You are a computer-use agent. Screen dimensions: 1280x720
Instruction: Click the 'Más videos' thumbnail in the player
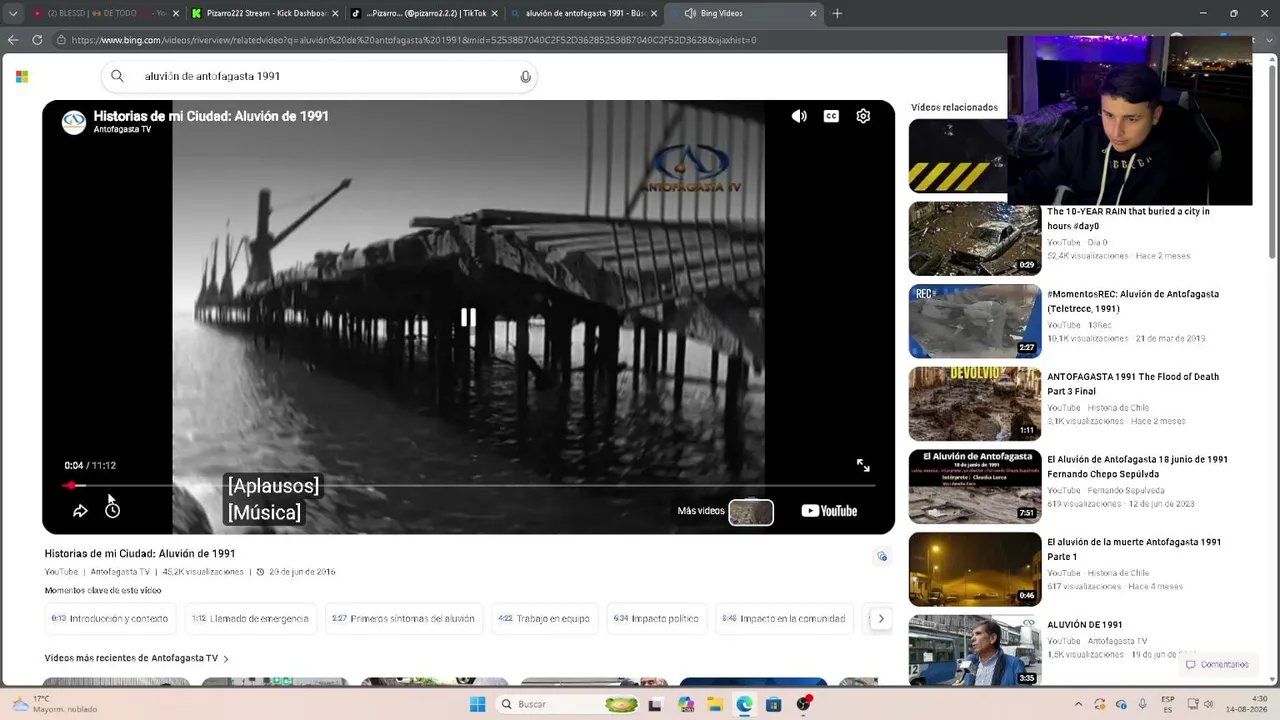751,512
